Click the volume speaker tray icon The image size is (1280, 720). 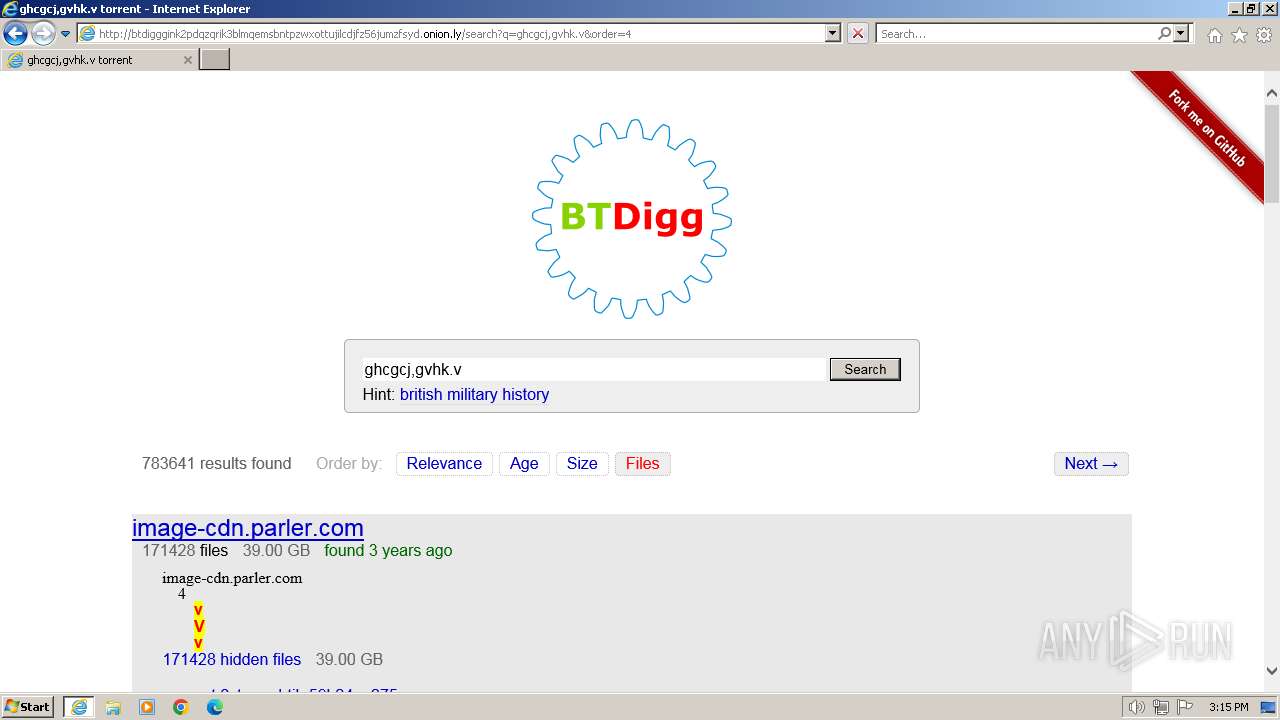1137,707
